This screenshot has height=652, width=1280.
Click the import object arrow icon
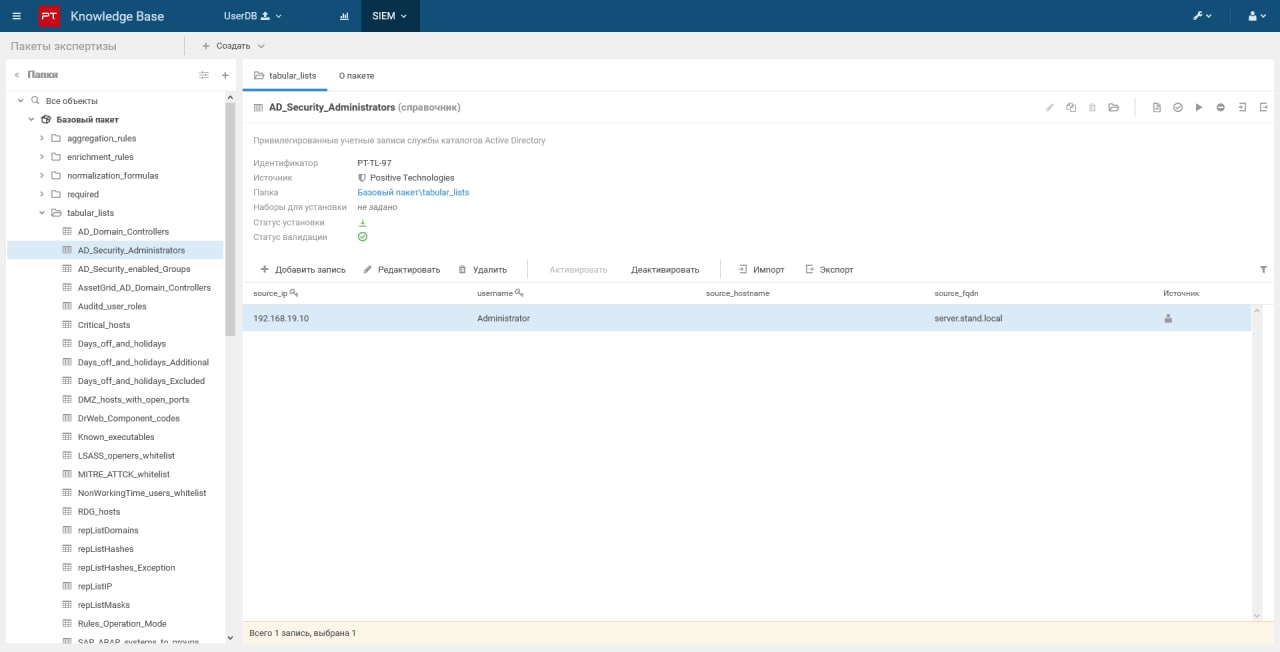(x=1242, y=107)
